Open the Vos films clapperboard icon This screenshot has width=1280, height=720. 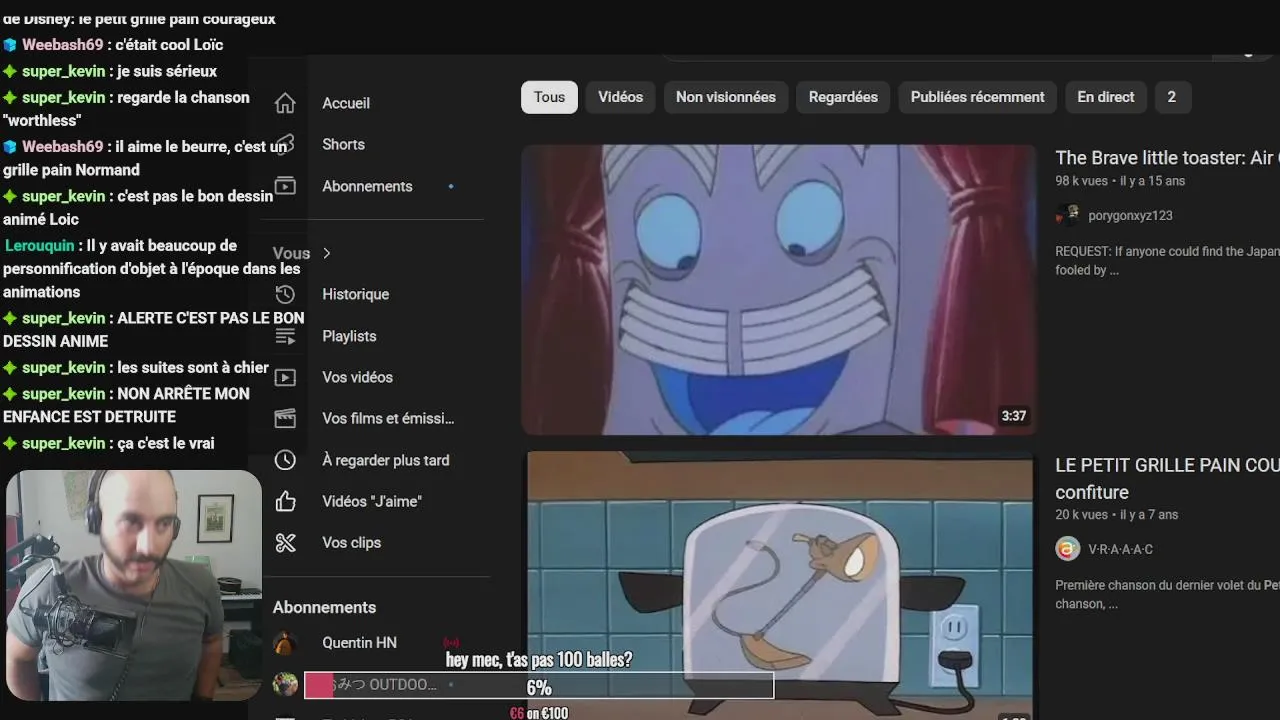coord(285,418)
